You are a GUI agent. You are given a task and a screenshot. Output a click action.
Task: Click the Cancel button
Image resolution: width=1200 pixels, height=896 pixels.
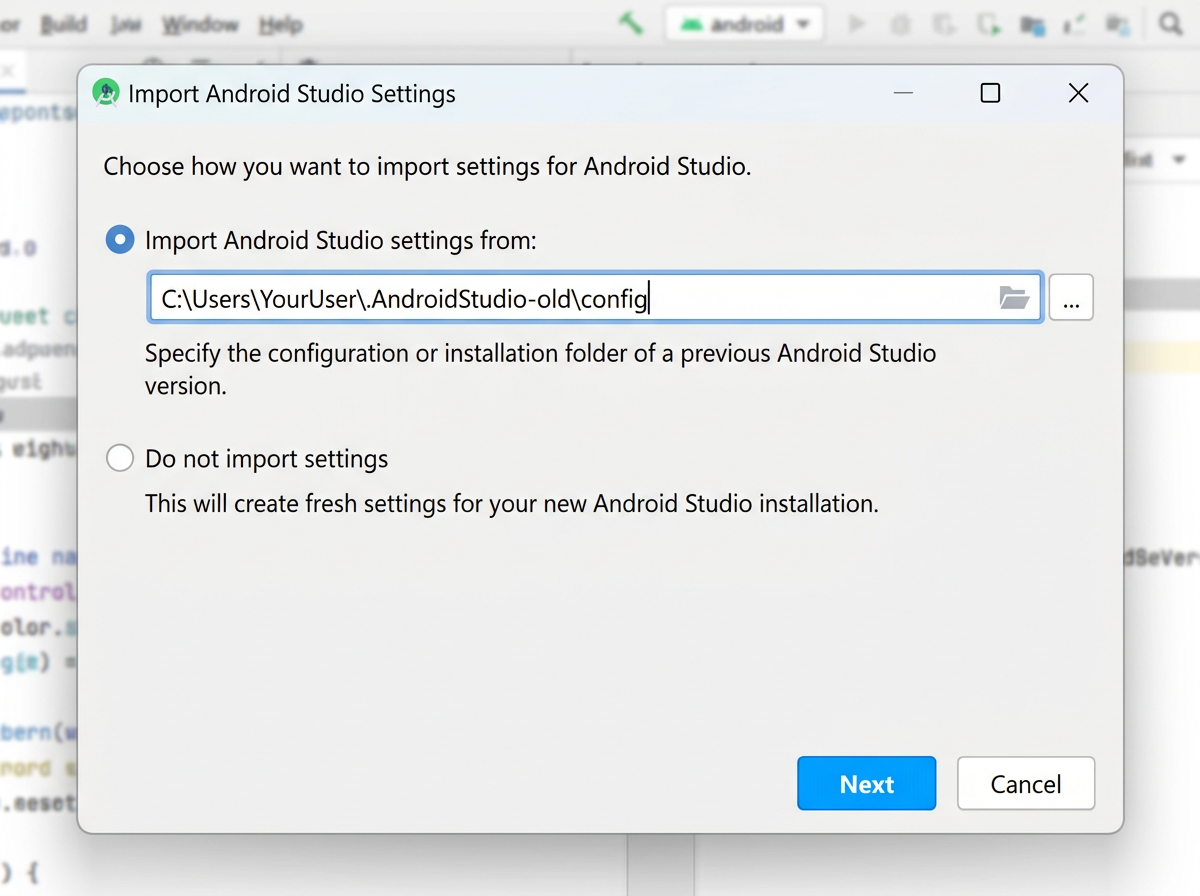click(1026, 783)
